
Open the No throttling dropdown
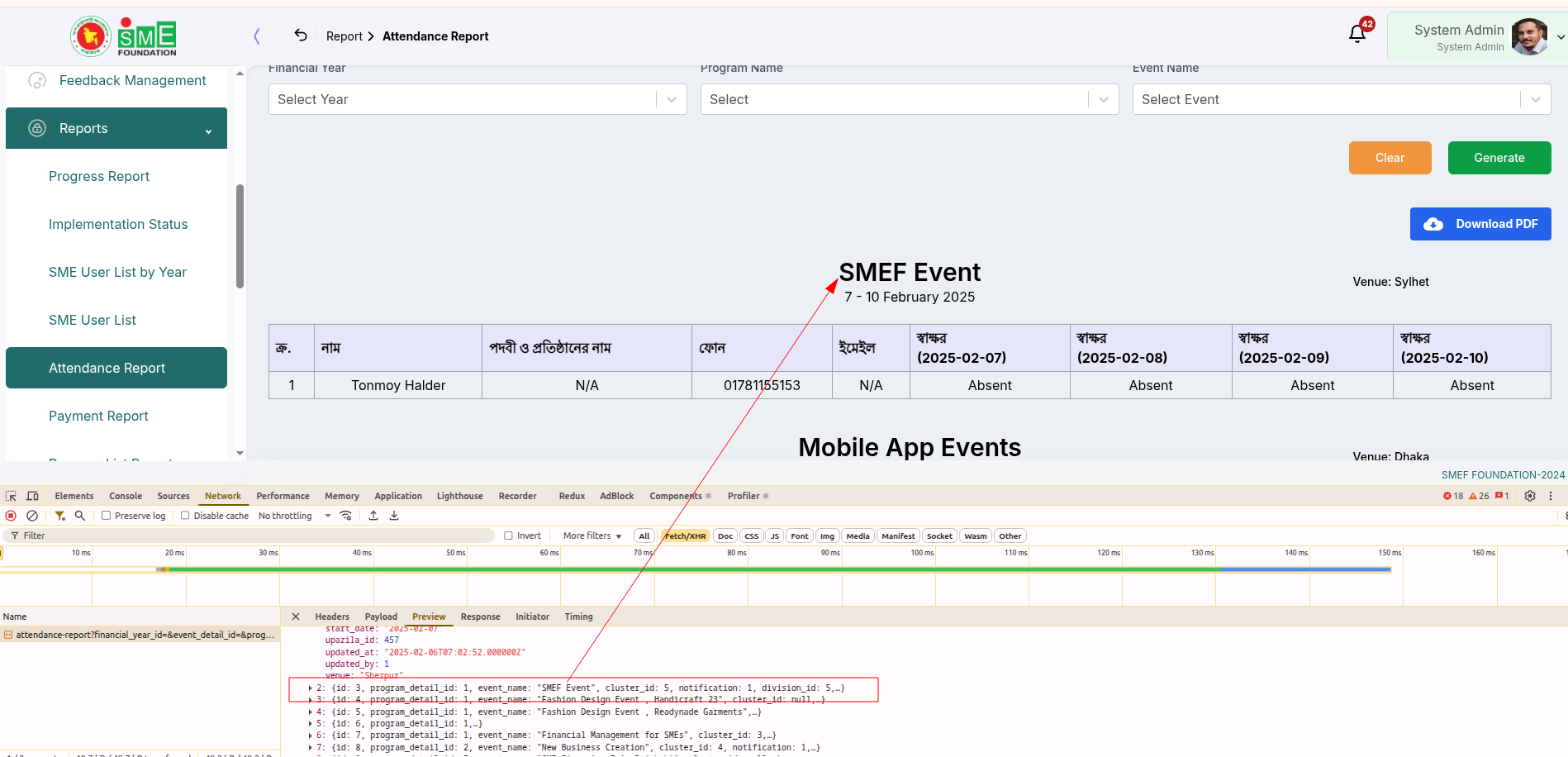pos(294,516)
